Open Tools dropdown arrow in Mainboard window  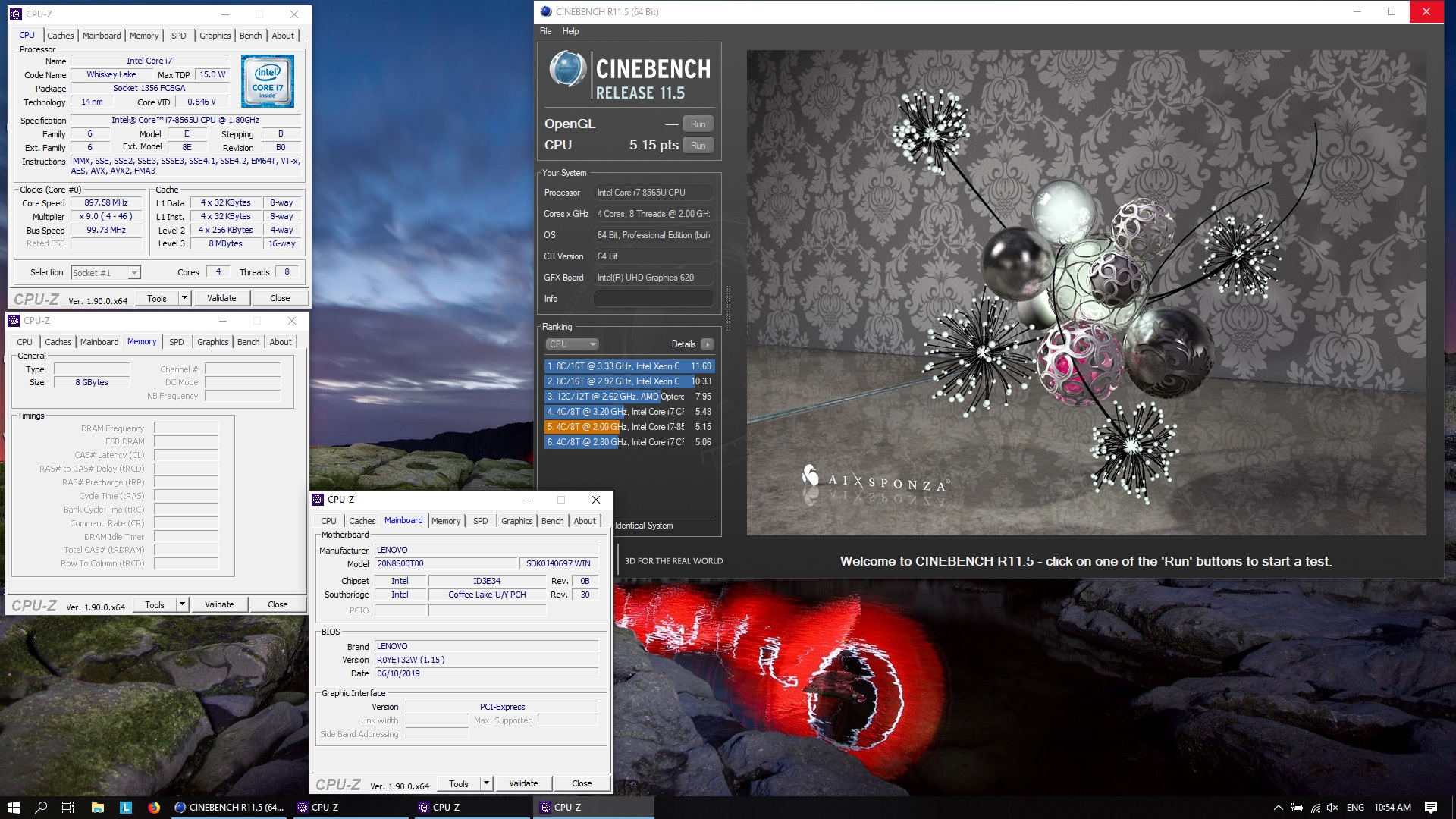[486, 783]
